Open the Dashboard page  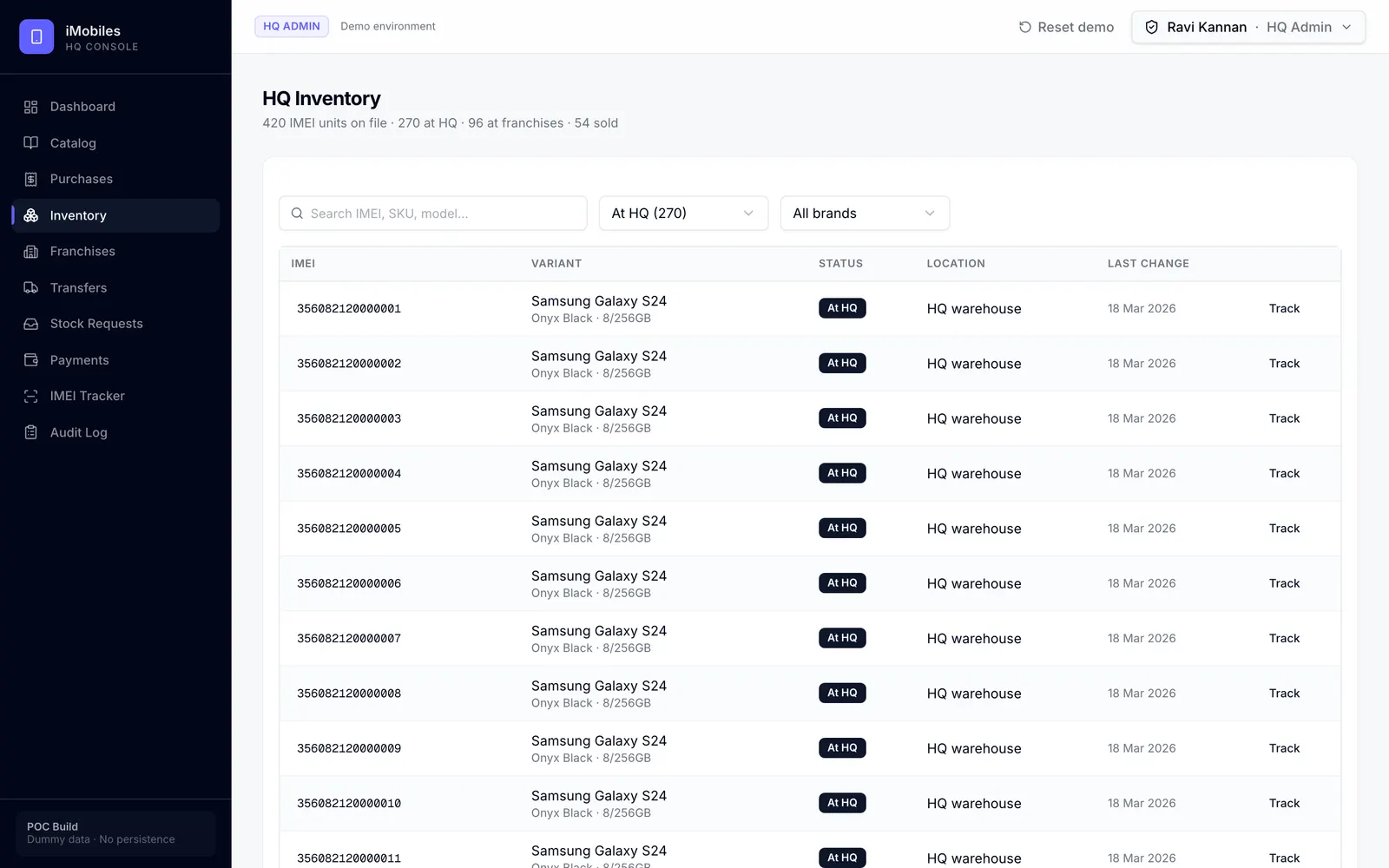pos(115,107)
